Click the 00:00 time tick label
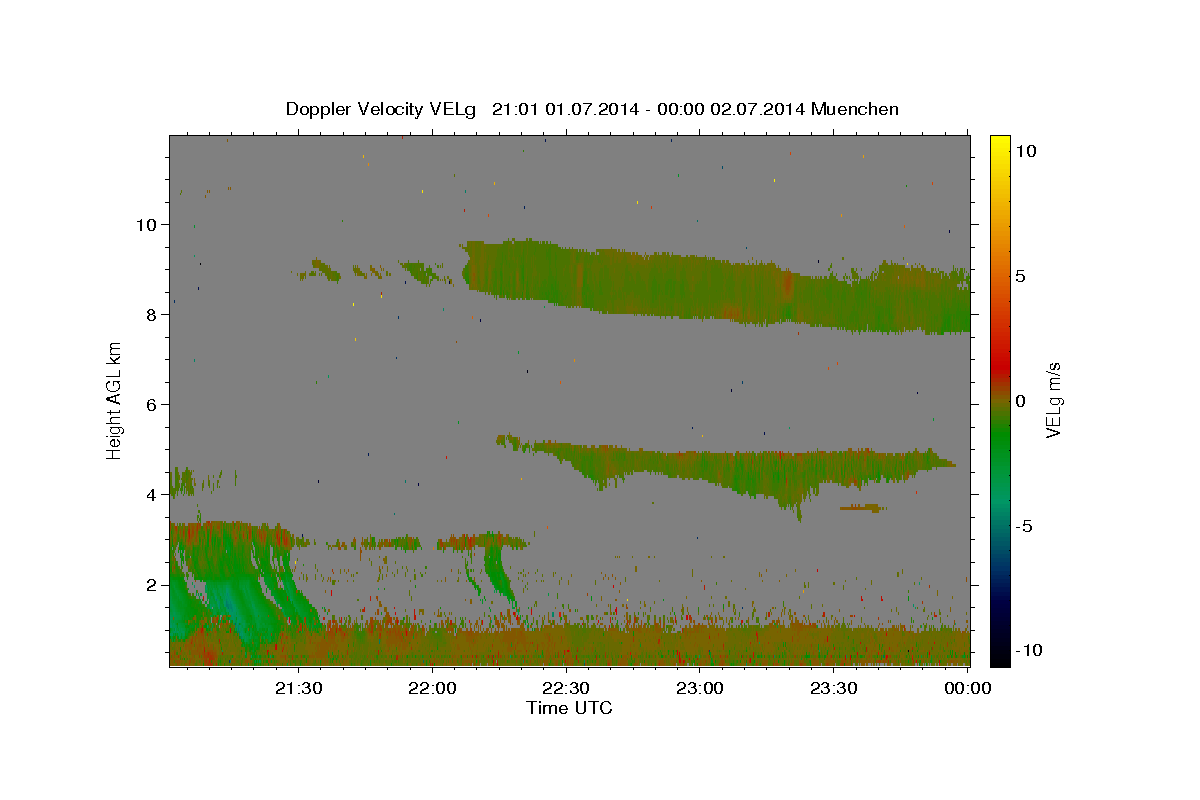This screenshot has width=1200, height=800. click(967, 688)
